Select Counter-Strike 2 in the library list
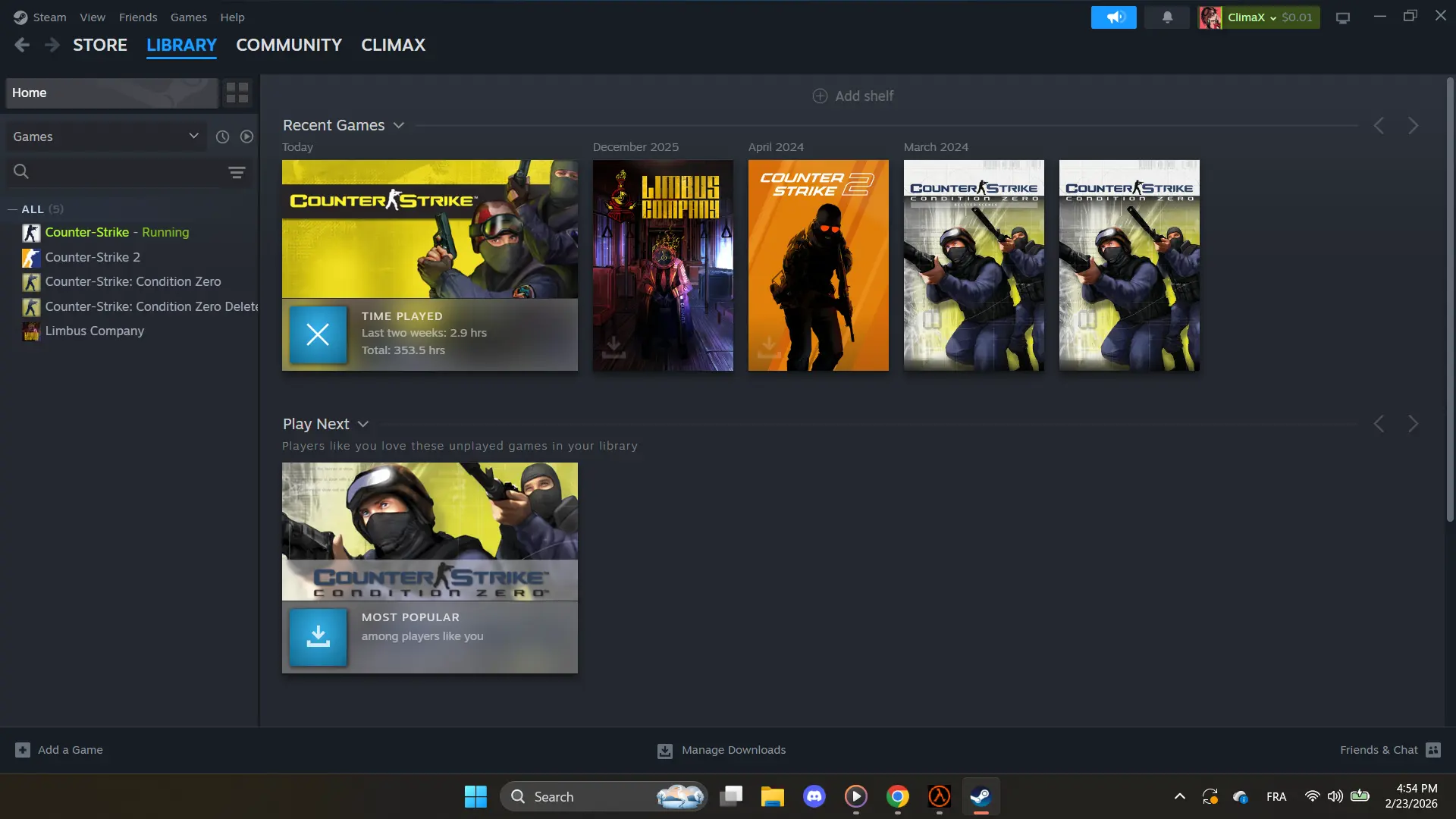Screen dimensions: 1456x819 click(93, 258)
